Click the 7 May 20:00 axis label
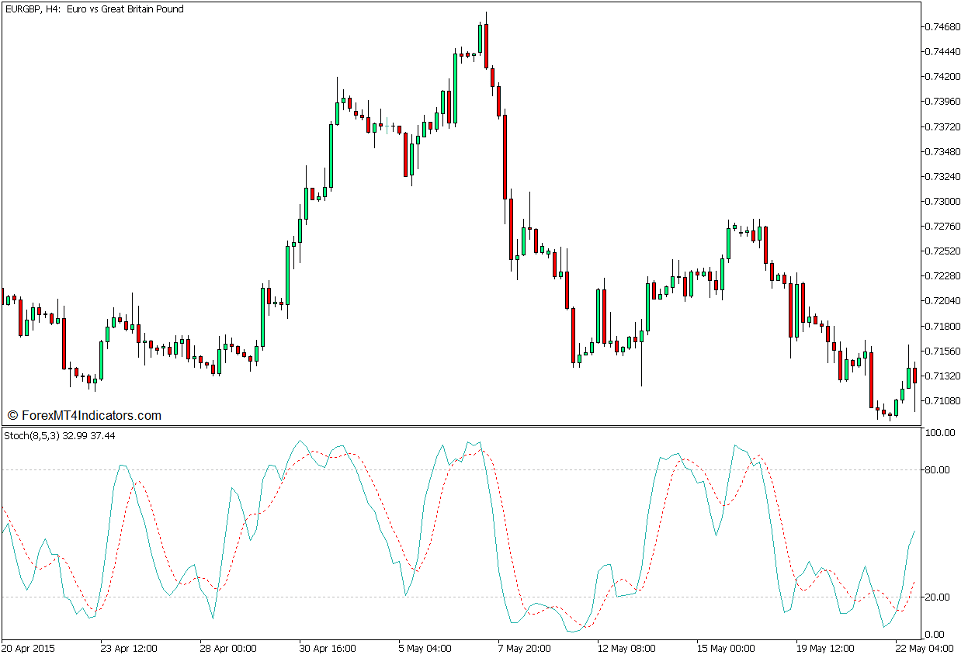Image resolution: width=977 pixels, height=658 pixels. coord(525,648)
